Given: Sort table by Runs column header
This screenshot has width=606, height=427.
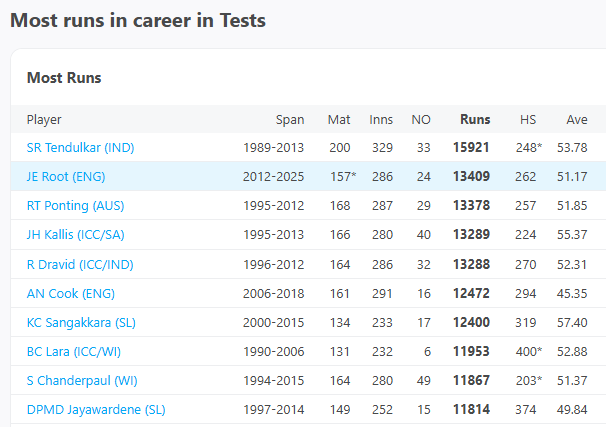Looking at the screenshot, I should [475, 120].
